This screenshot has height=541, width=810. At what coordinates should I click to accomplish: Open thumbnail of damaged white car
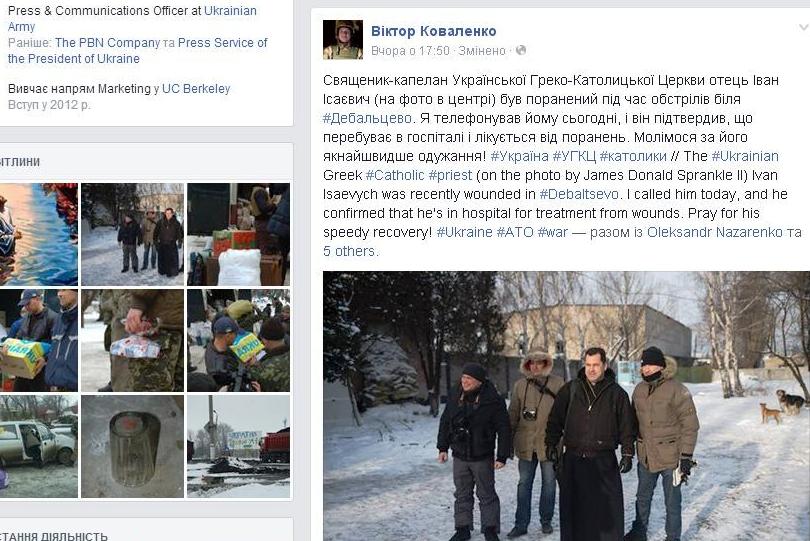39,446
